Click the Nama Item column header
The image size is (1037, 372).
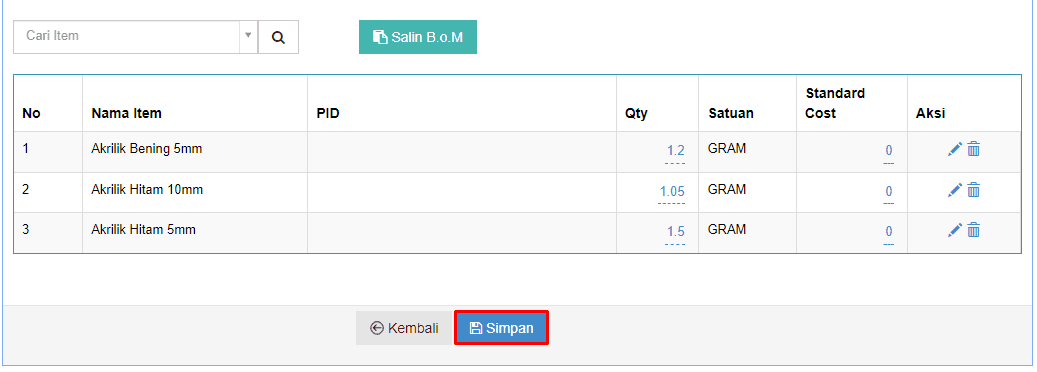coord(126,113)
